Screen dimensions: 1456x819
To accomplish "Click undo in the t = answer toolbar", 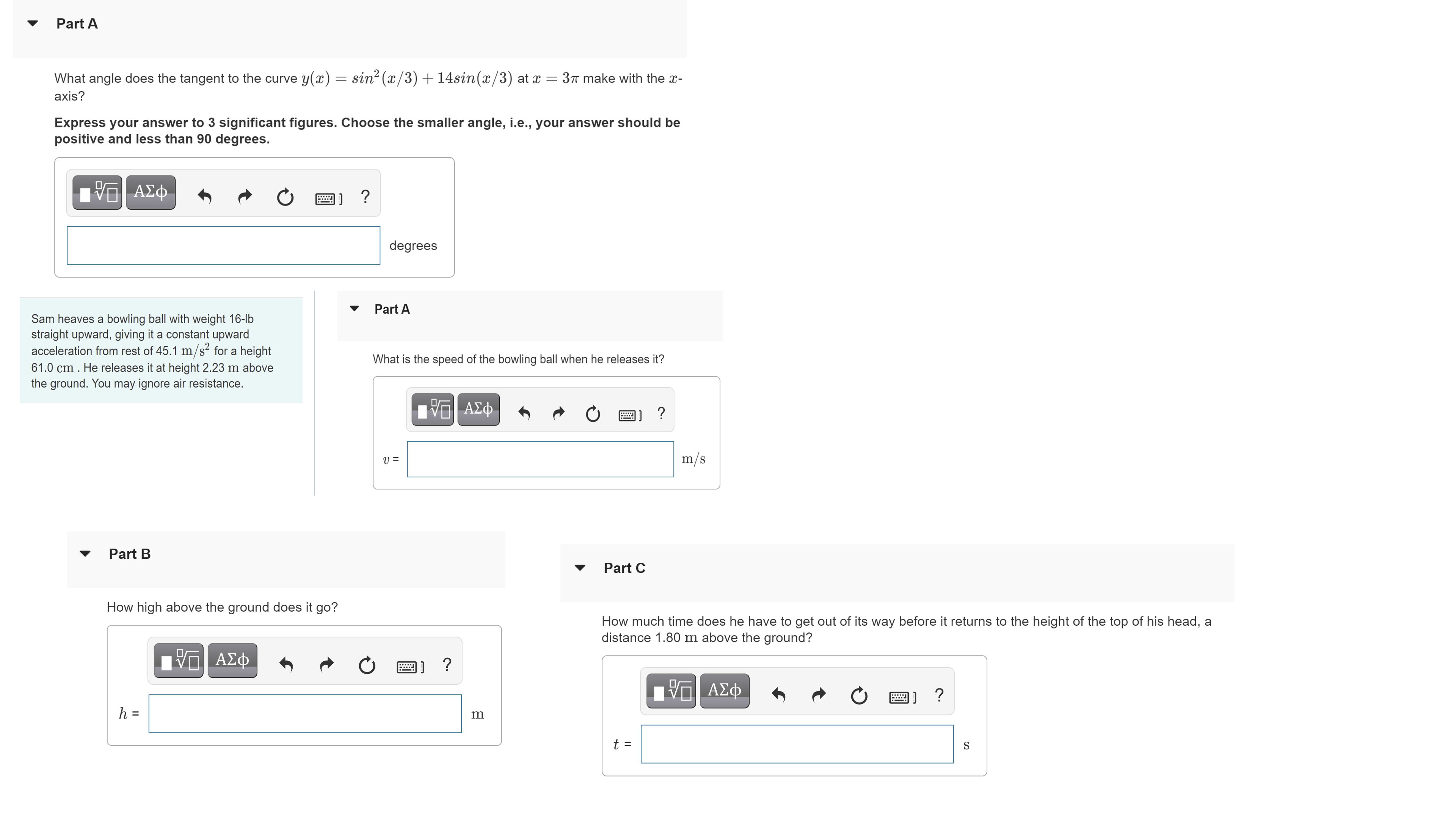I will pos(778,696).
